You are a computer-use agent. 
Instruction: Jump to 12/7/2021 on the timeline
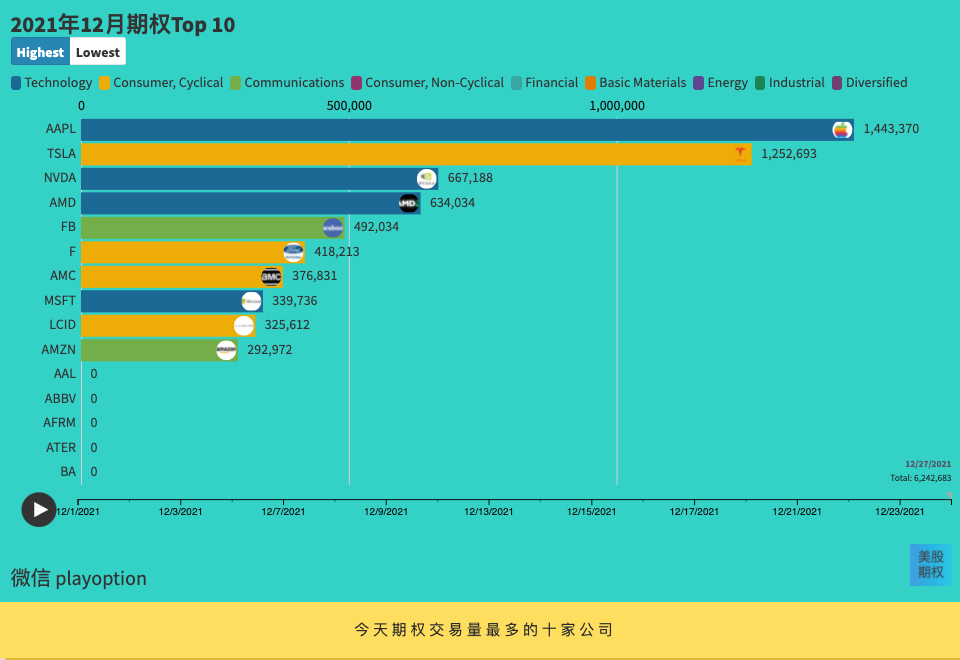tap(283, 511)
